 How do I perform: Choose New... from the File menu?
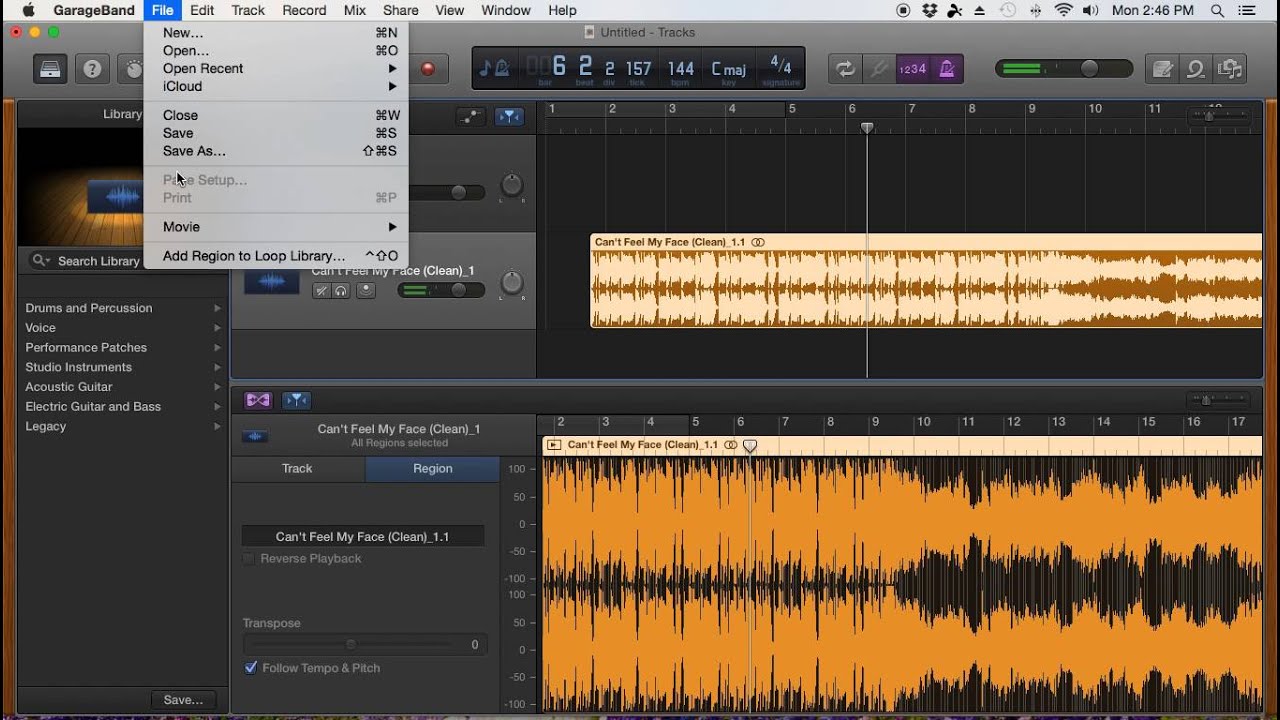point(276,32)
